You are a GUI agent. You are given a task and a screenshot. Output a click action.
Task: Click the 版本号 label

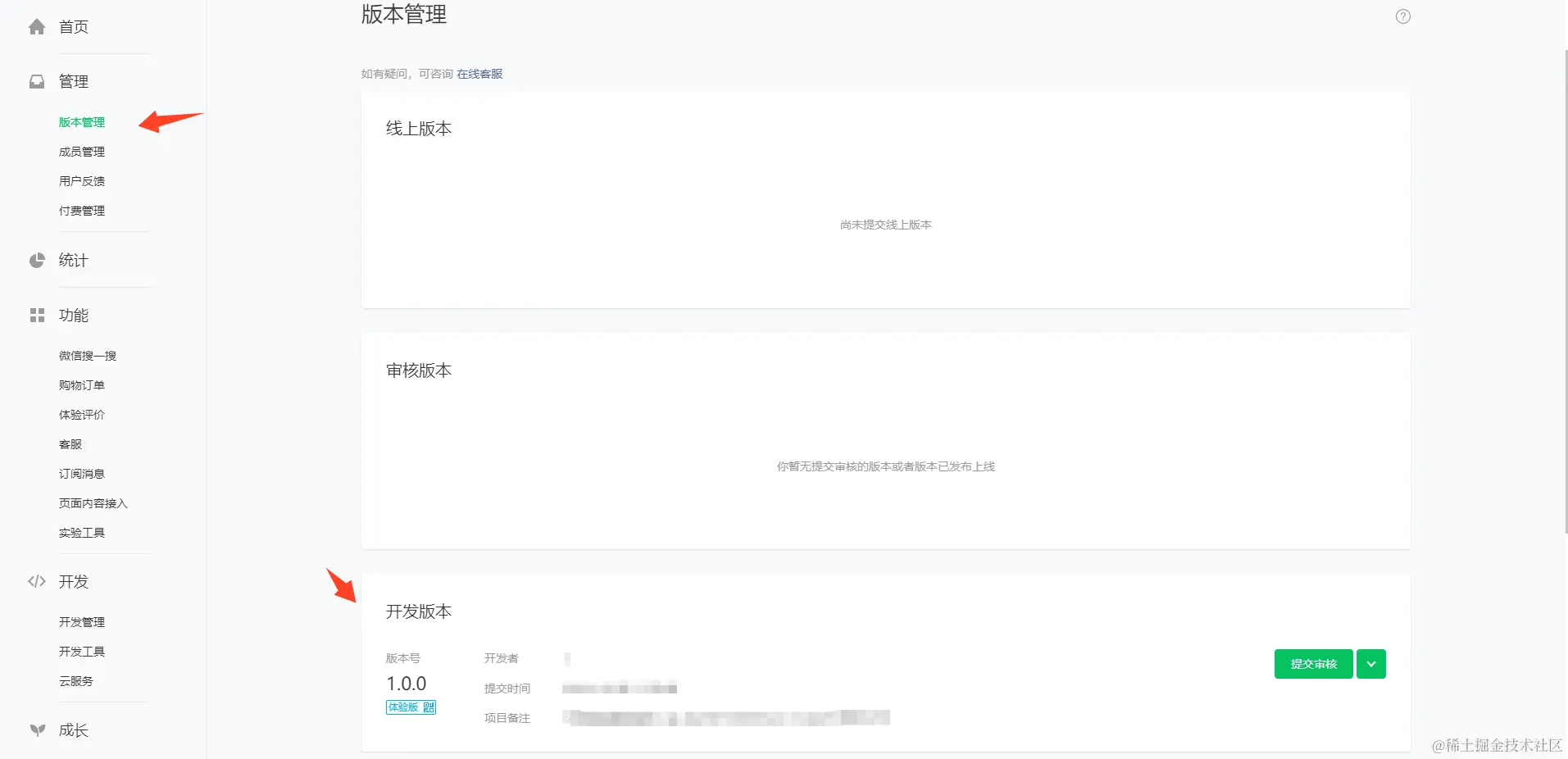(403, 658)
